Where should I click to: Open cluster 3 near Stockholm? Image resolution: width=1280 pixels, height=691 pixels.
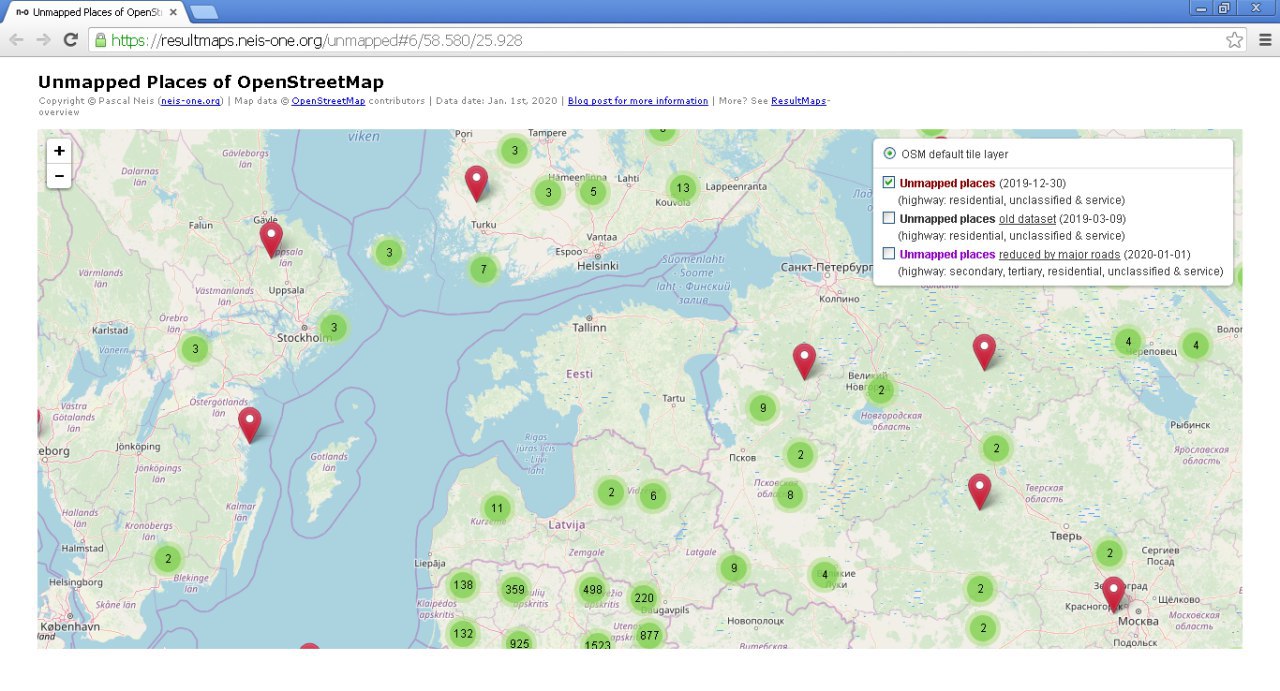[333, 327]
